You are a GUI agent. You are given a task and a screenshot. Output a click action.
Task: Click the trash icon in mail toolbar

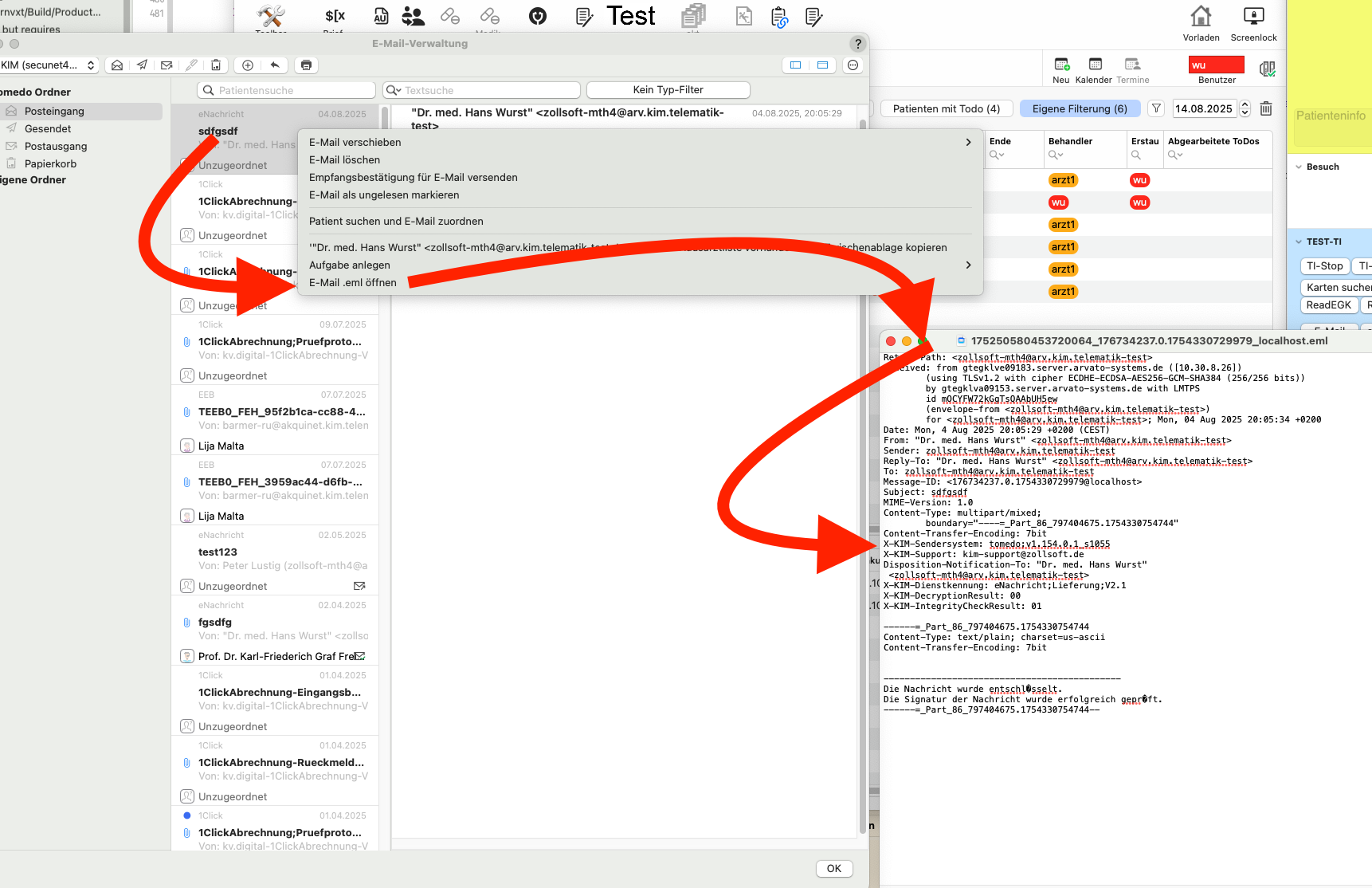coord(216,65)
